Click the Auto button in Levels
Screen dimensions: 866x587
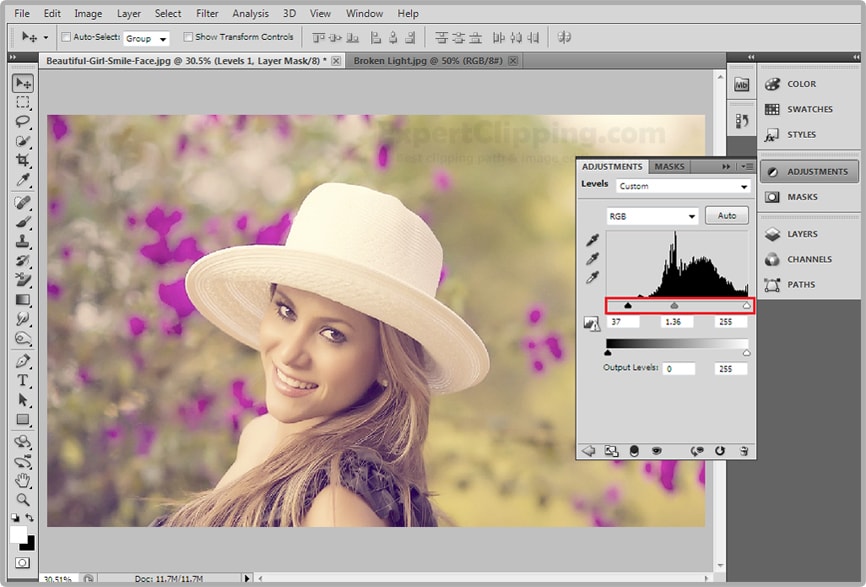726,216
